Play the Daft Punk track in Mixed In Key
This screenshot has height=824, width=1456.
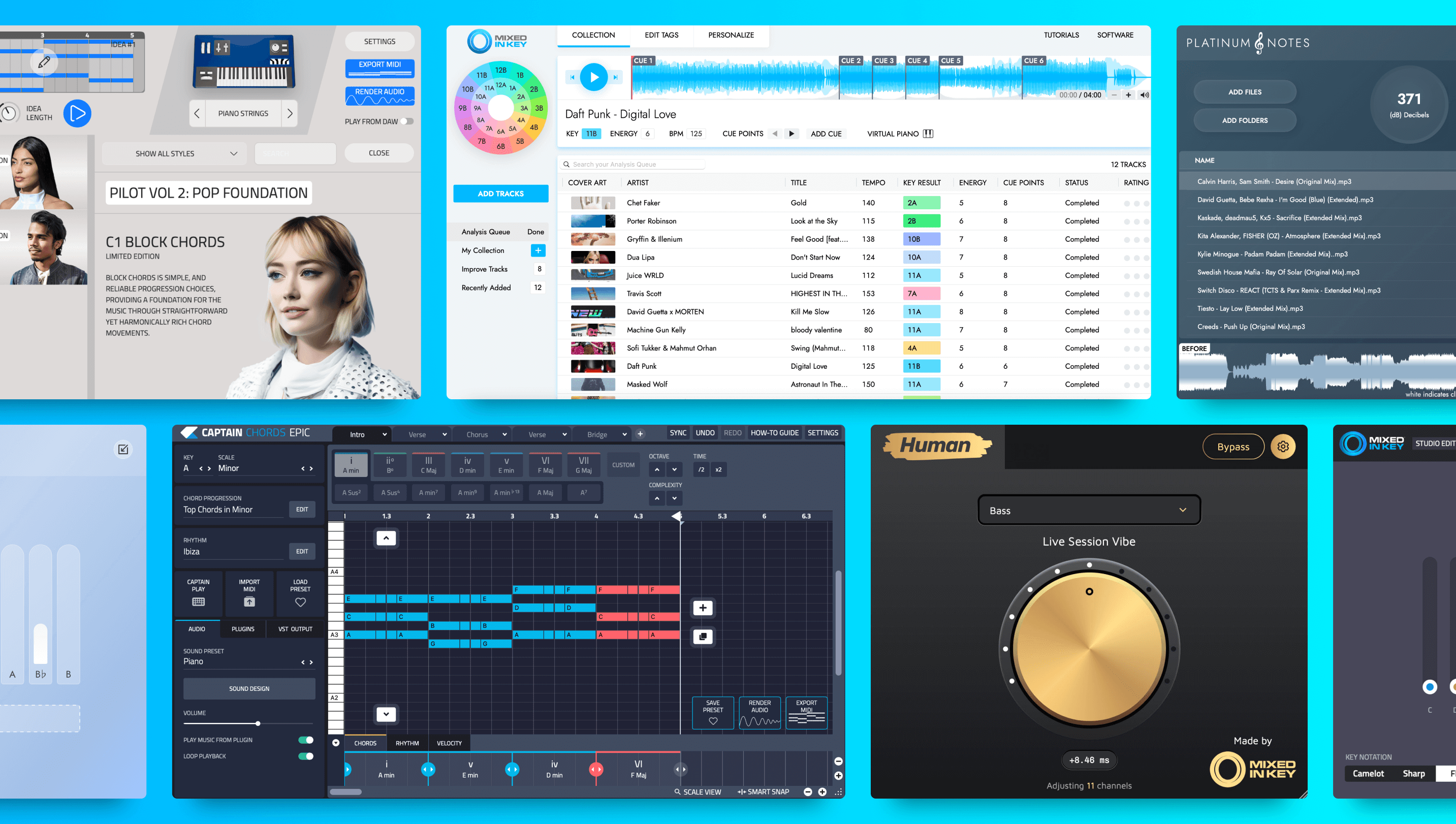tap(593, 77)
